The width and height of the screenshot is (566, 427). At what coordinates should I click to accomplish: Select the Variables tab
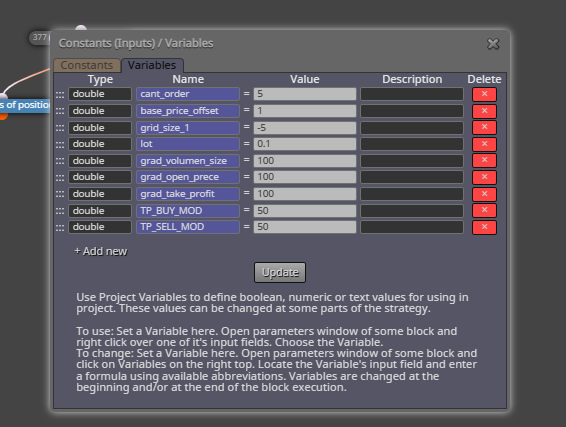pyautogui.click(x=152, y=65)
